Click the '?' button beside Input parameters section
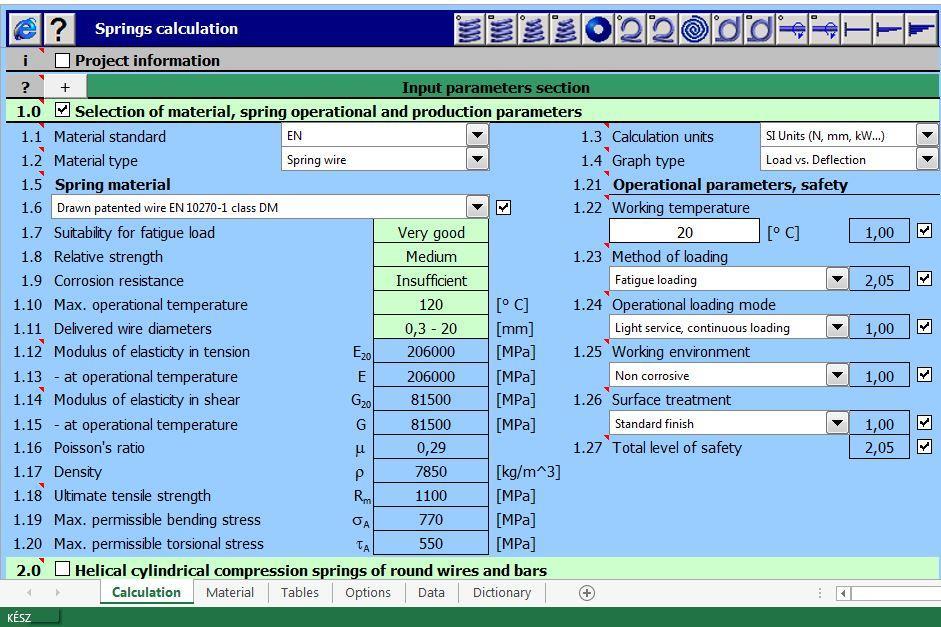Viewport: 941px width, 627px height. coord(25,87)
